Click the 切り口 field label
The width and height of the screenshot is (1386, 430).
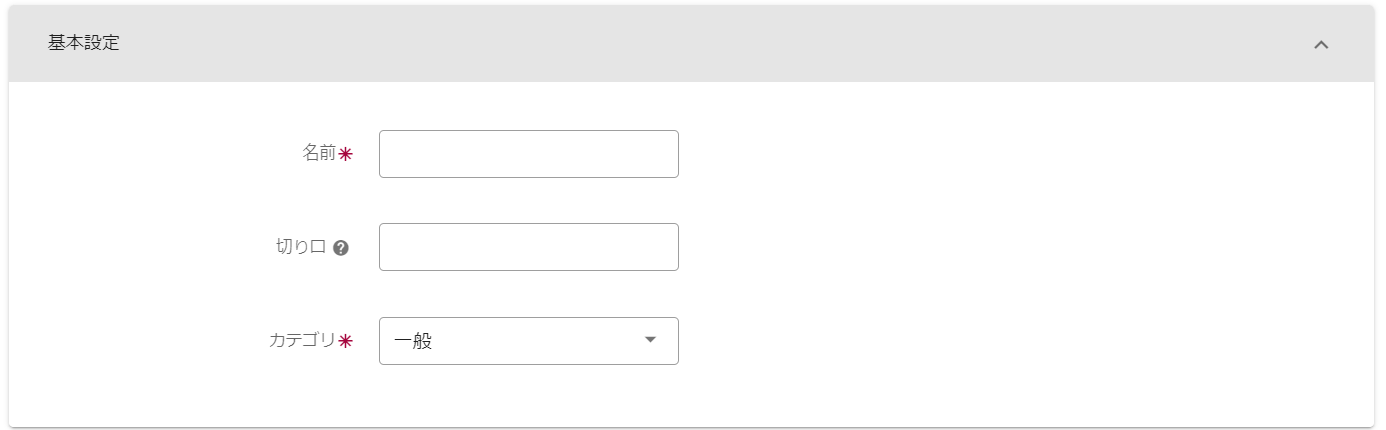click(301, 247)
